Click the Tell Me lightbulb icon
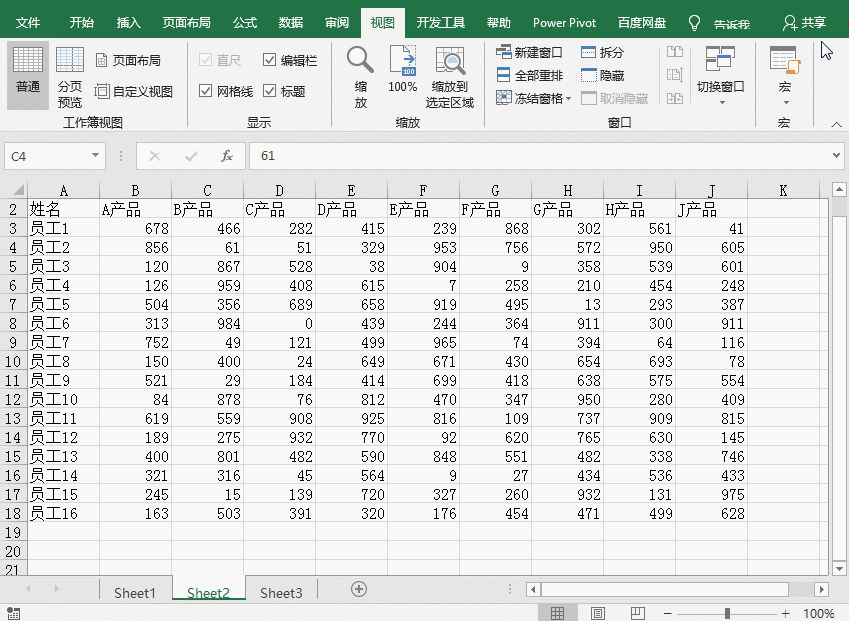 [694, 23]
